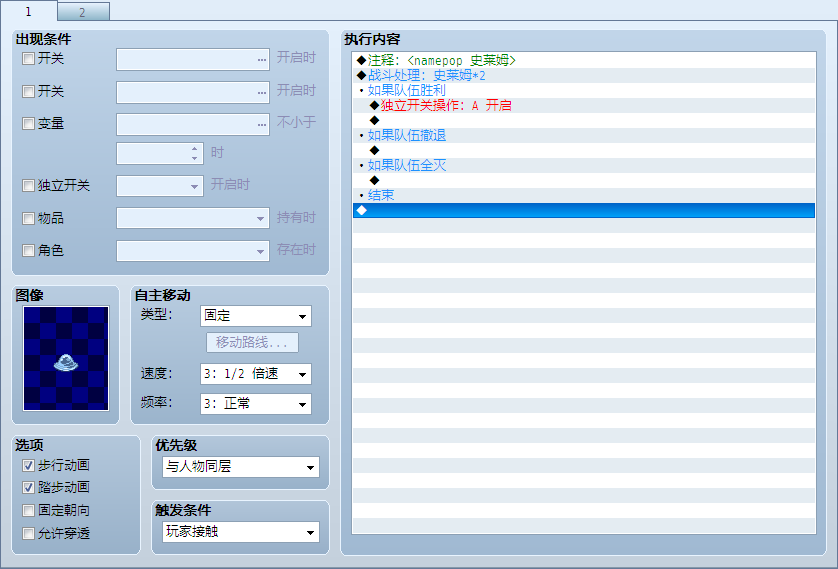Check the 允许穿透 option

pyautogui.click(x=28, y=533)
